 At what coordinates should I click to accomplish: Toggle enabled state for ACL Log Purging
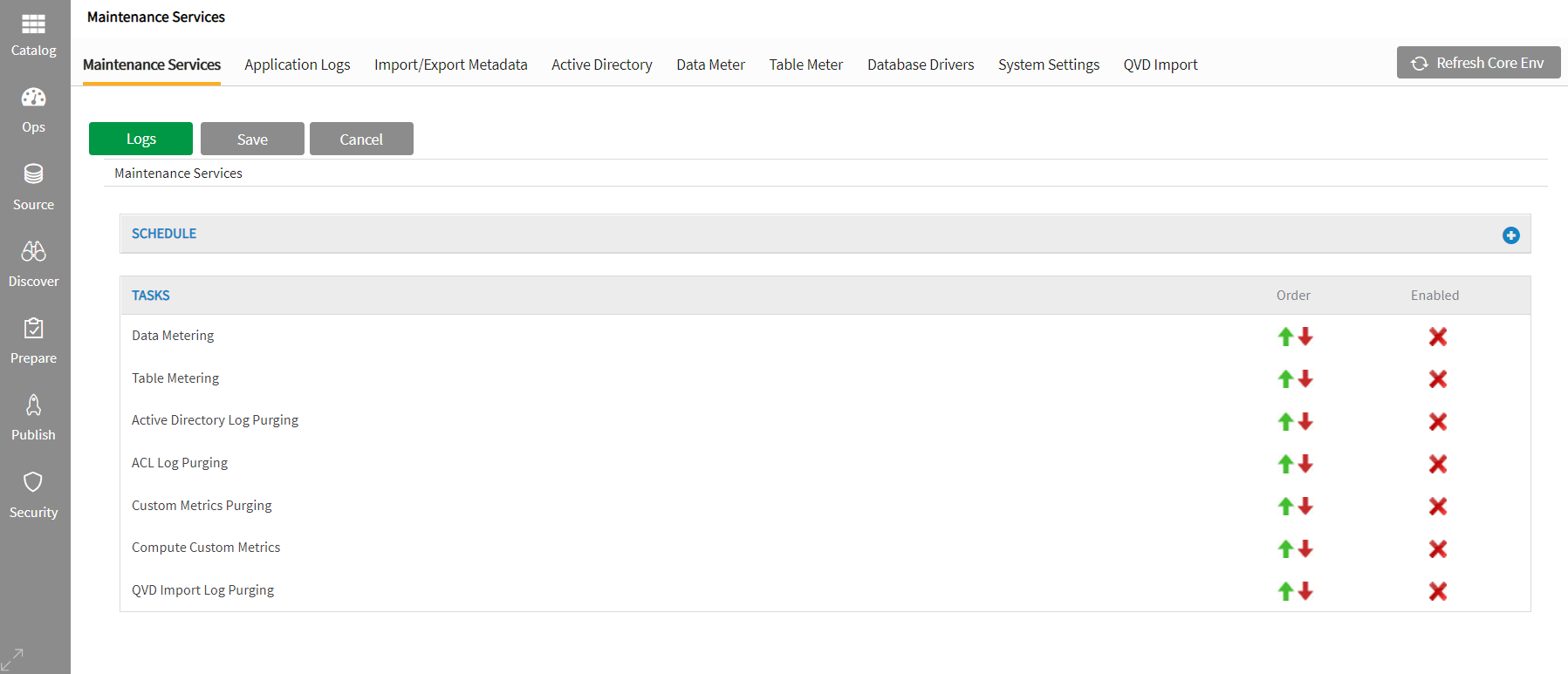(x=1437, y=464)
